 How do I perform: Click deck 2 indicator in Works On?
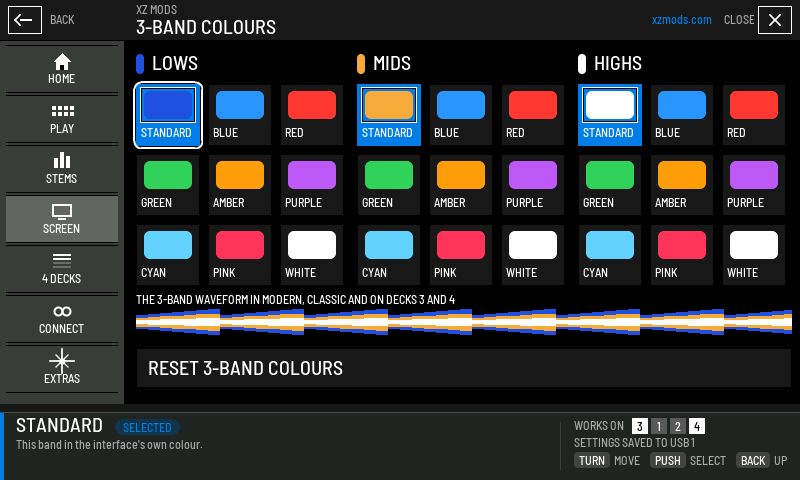coord(678,426)
